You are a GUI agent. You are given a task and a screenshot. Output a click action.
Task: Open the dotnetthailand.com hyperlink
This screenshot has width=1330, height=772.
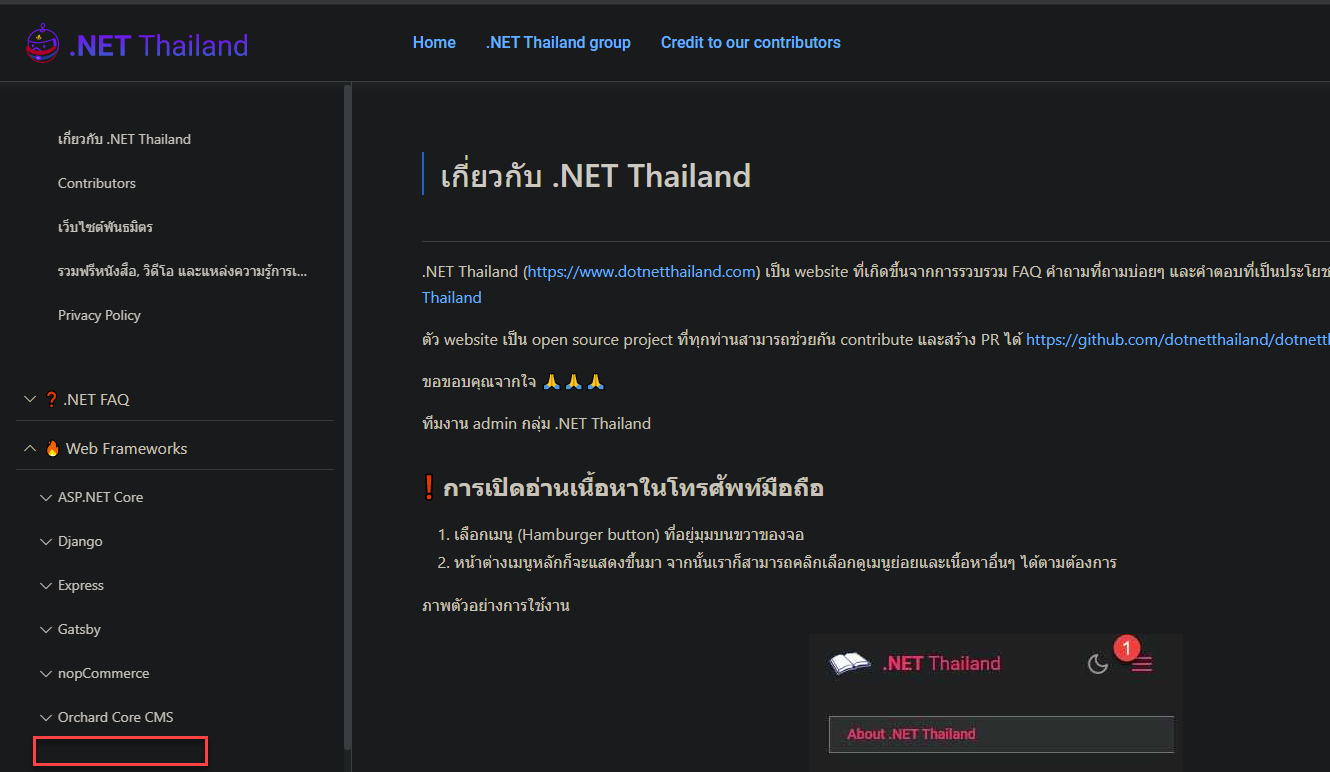tap(640, 271)
